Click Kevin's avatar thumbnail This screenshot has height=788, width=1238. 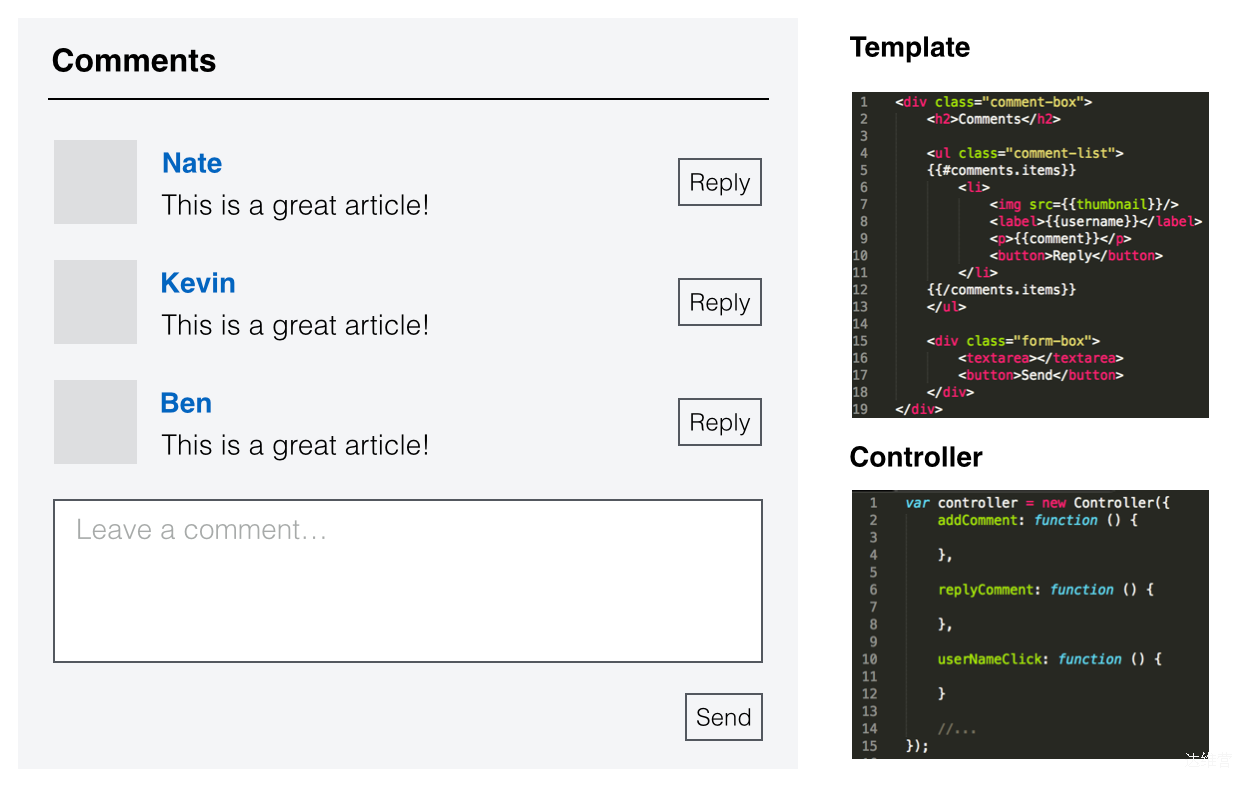(95, 302)
